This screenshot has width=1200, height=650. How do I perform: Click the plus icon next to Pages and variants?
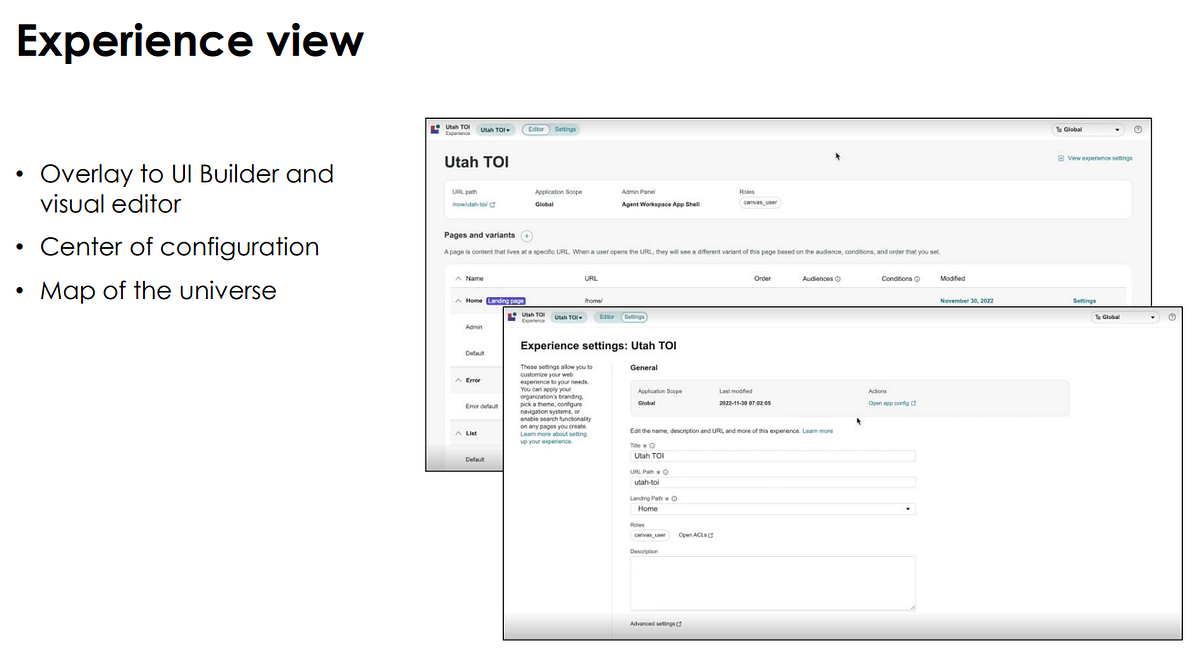(527, 236)
